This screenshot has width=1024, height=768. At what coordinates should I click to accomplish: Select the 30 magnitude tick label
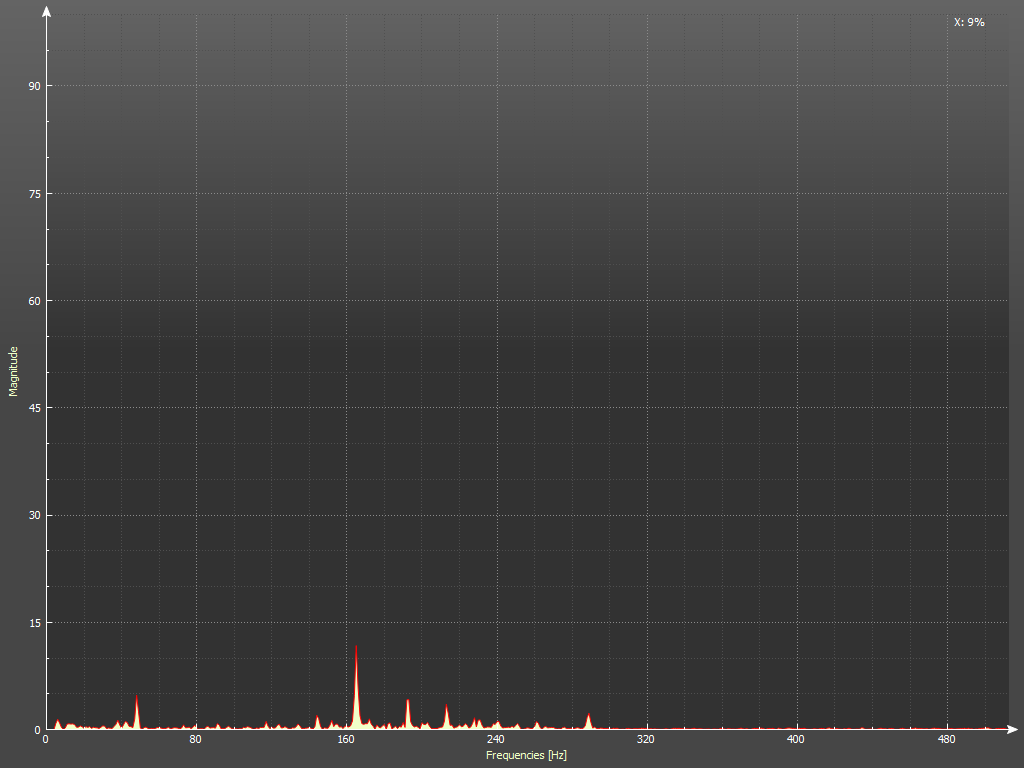point(34,515)
